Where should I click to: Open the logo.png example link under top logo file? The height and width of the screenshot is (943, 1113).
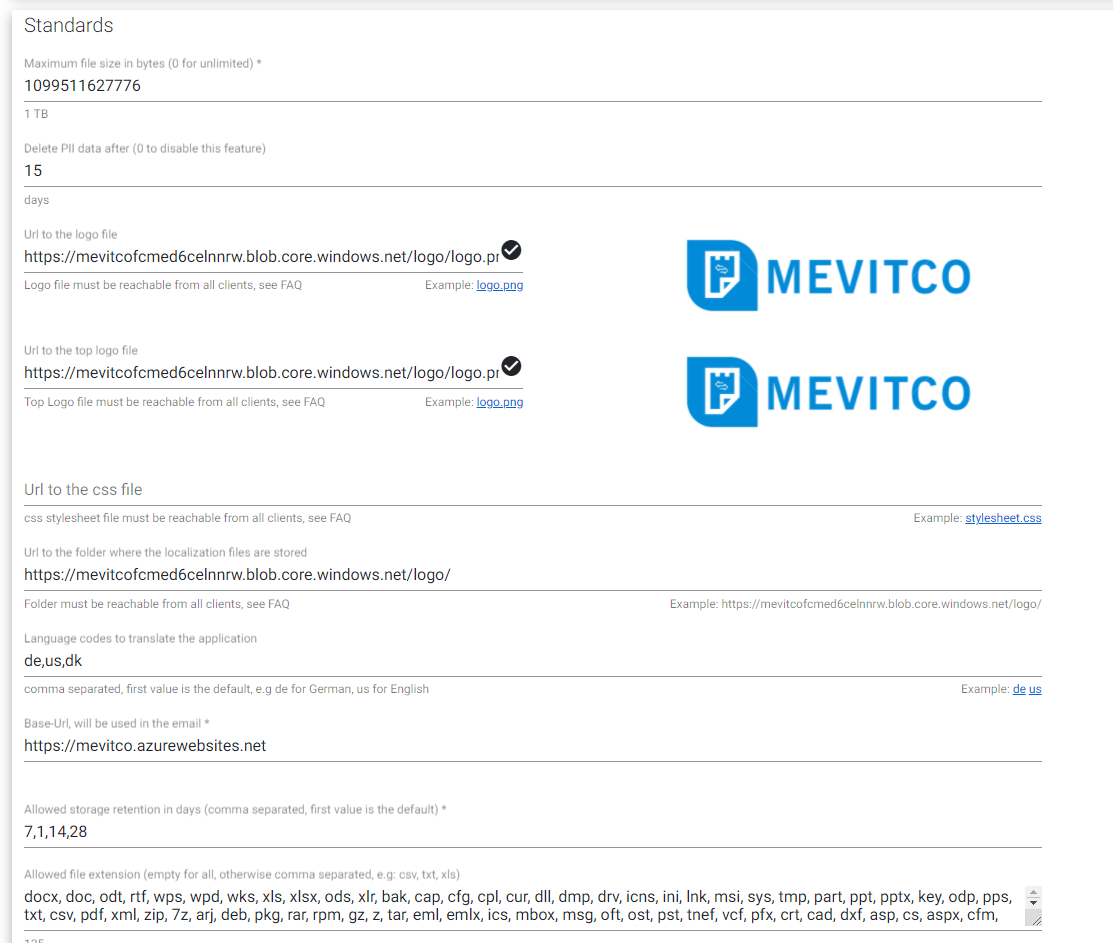click(x=500, y=402)
